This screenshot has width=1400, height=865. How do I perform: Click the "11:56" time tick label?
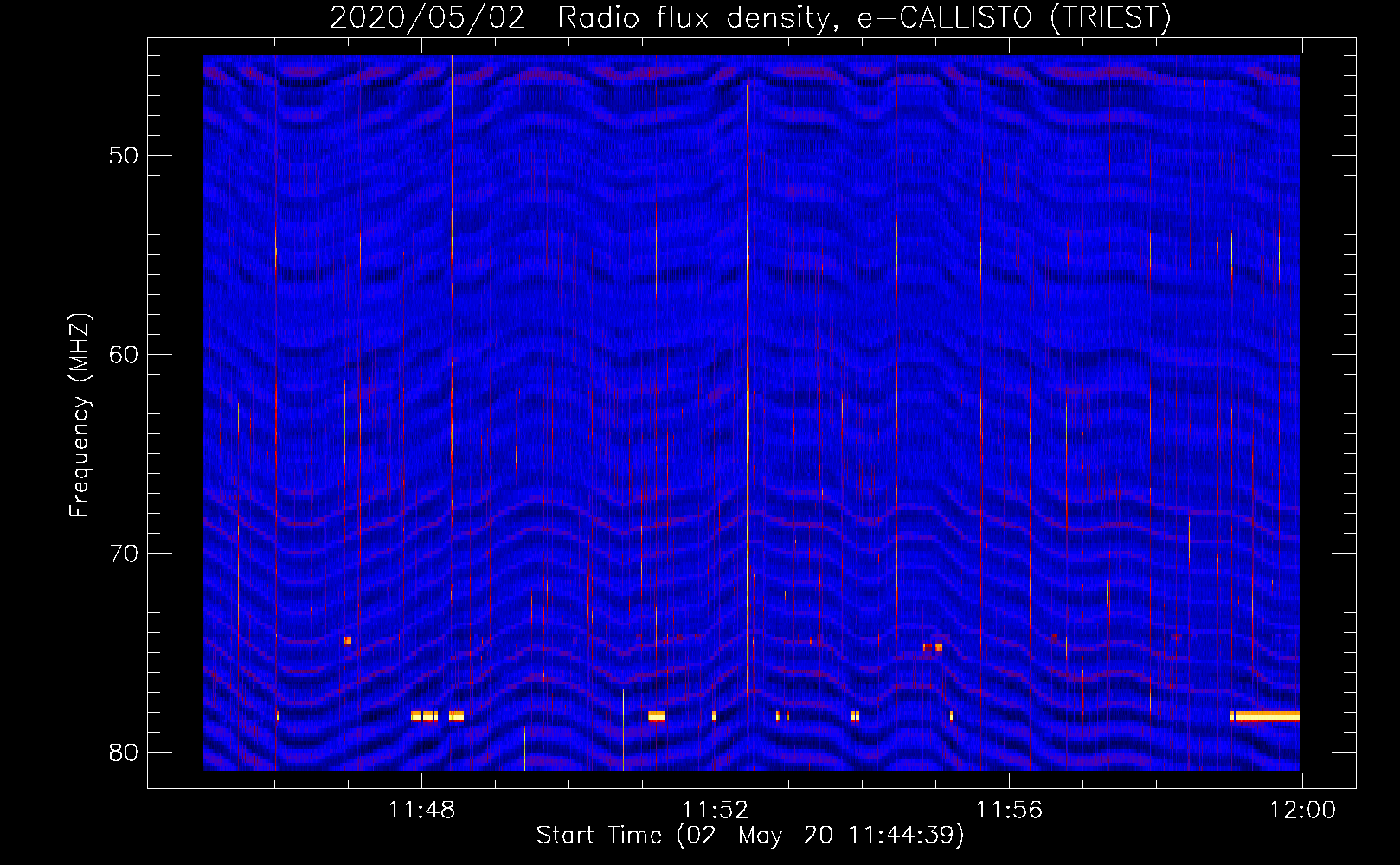[x=1009, y=811]
